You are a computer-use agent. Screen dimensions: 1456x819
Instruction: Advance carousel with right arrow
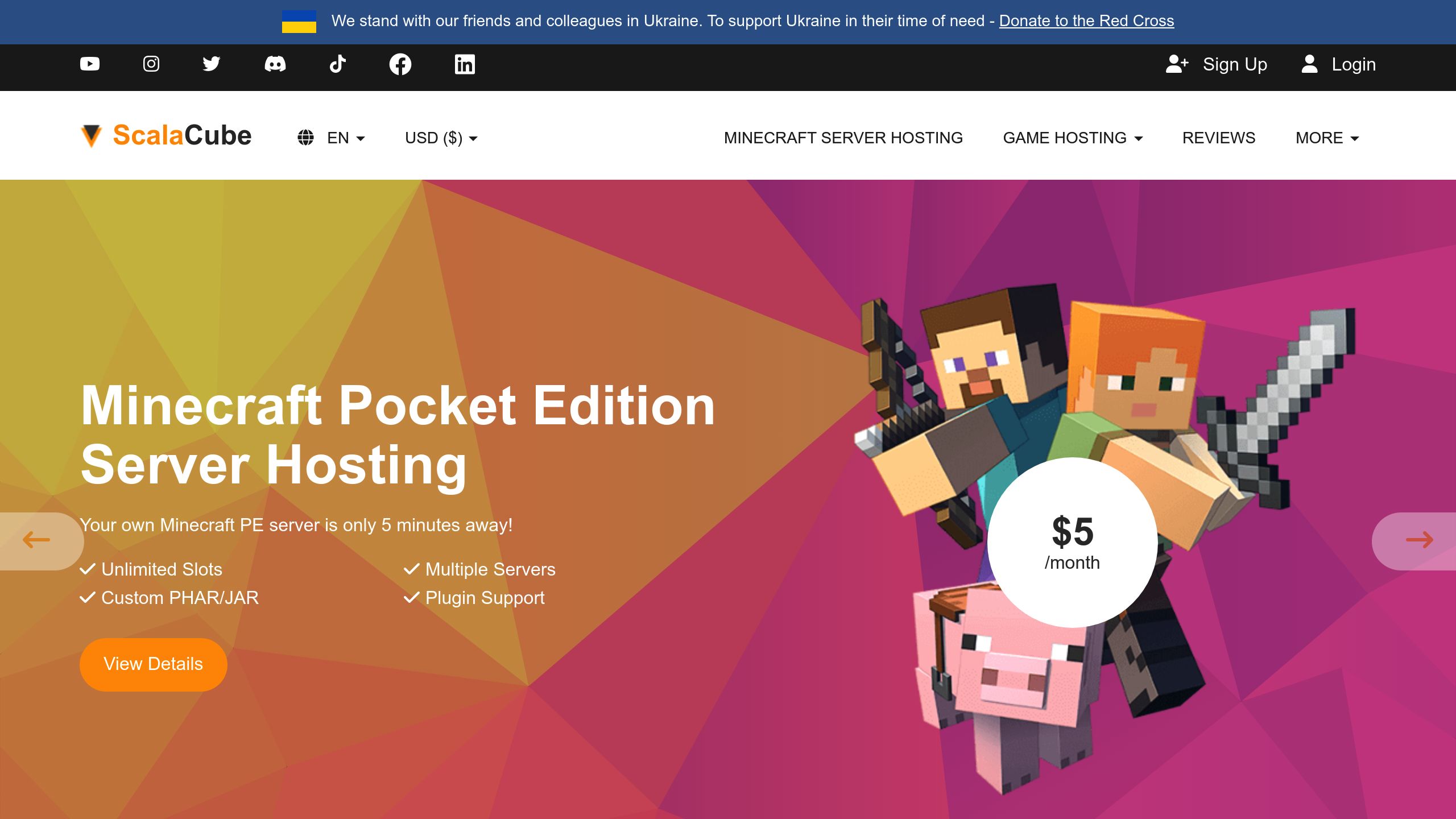coord(1418,540)
